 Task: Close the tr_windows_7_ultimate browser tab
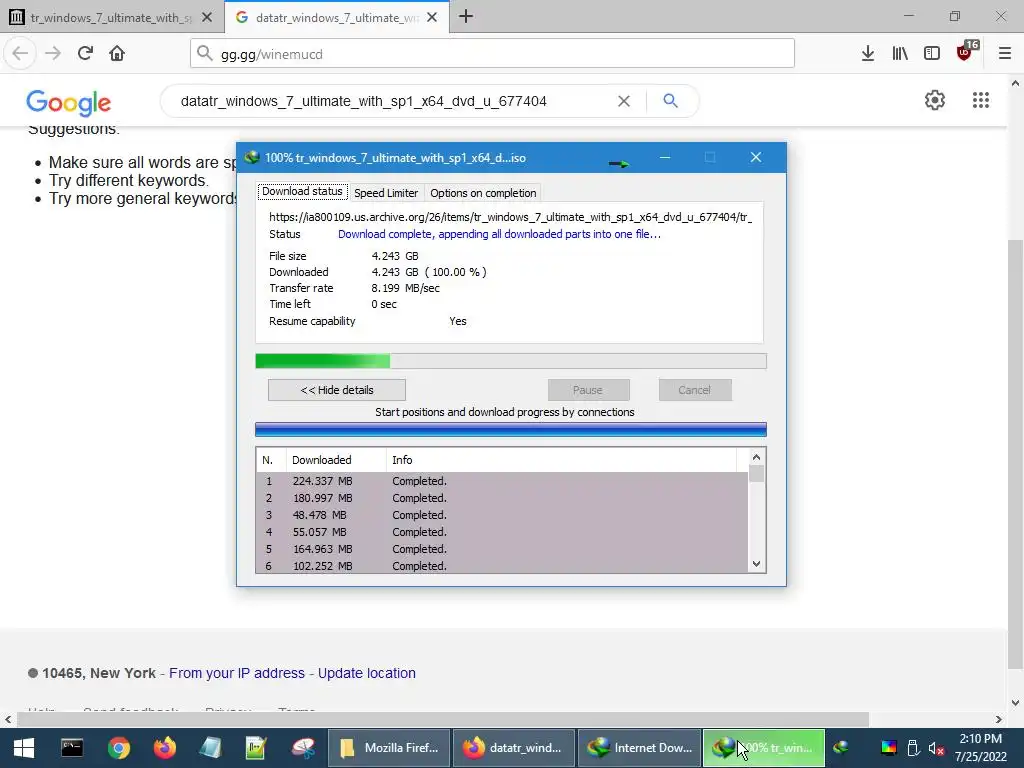[207, 18]
